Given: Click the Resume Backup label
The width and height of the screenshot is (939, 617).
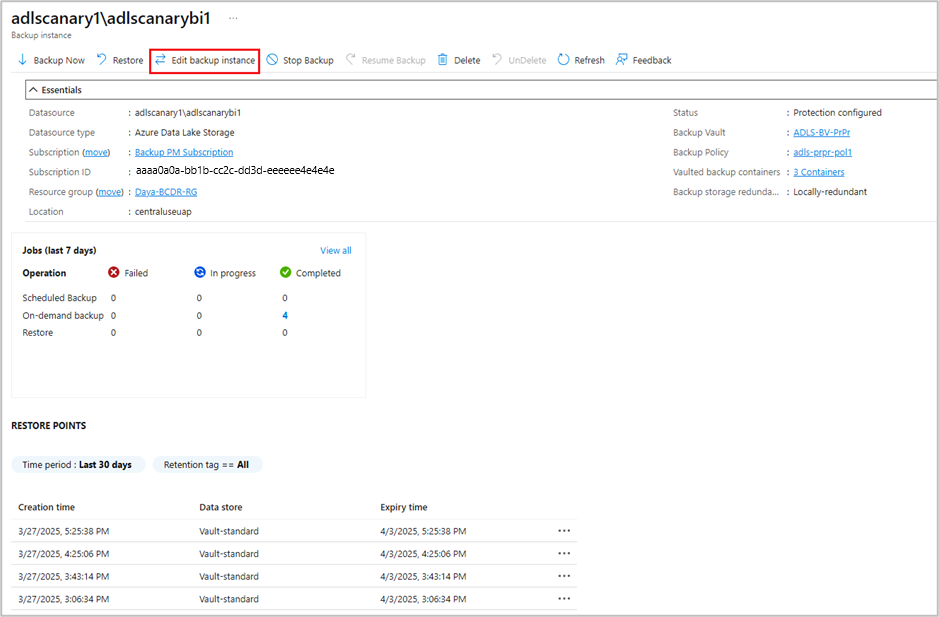Looking at the screenshot, I should (393, 61).
